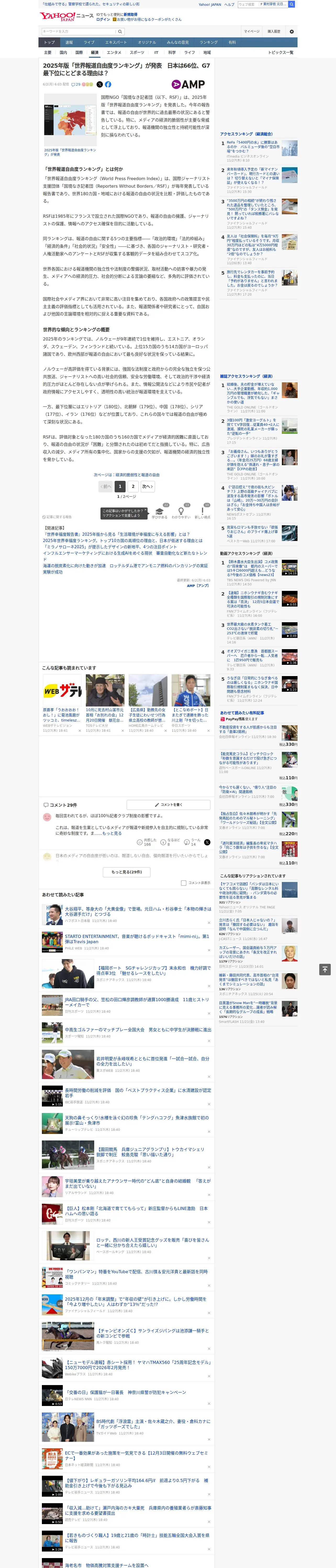Click the ログイン link
Screen dimensions: 336x1568
103,20
